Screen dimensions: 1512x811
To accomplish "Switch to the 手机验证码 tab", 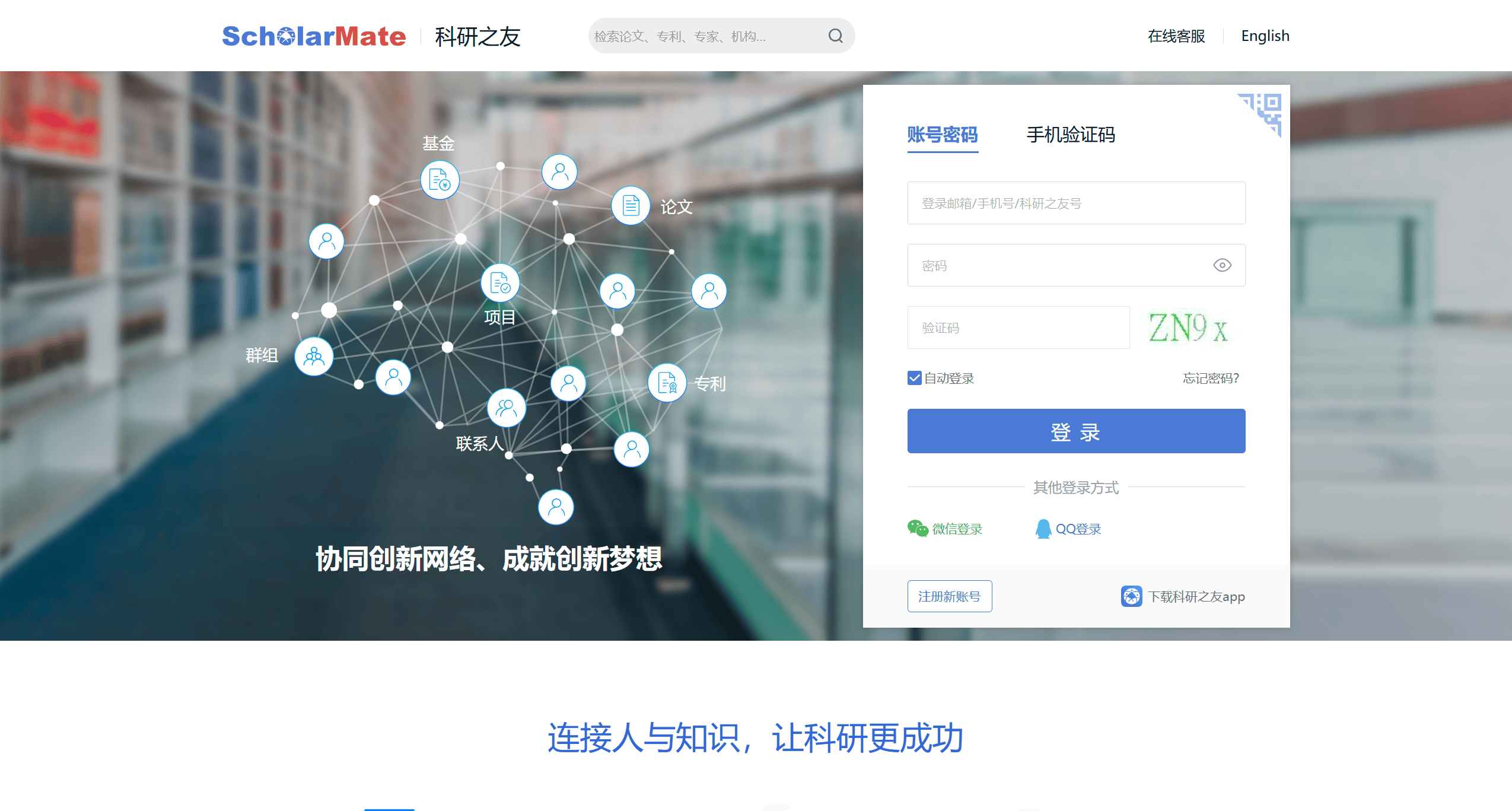I will click(x=1071, y=135).
